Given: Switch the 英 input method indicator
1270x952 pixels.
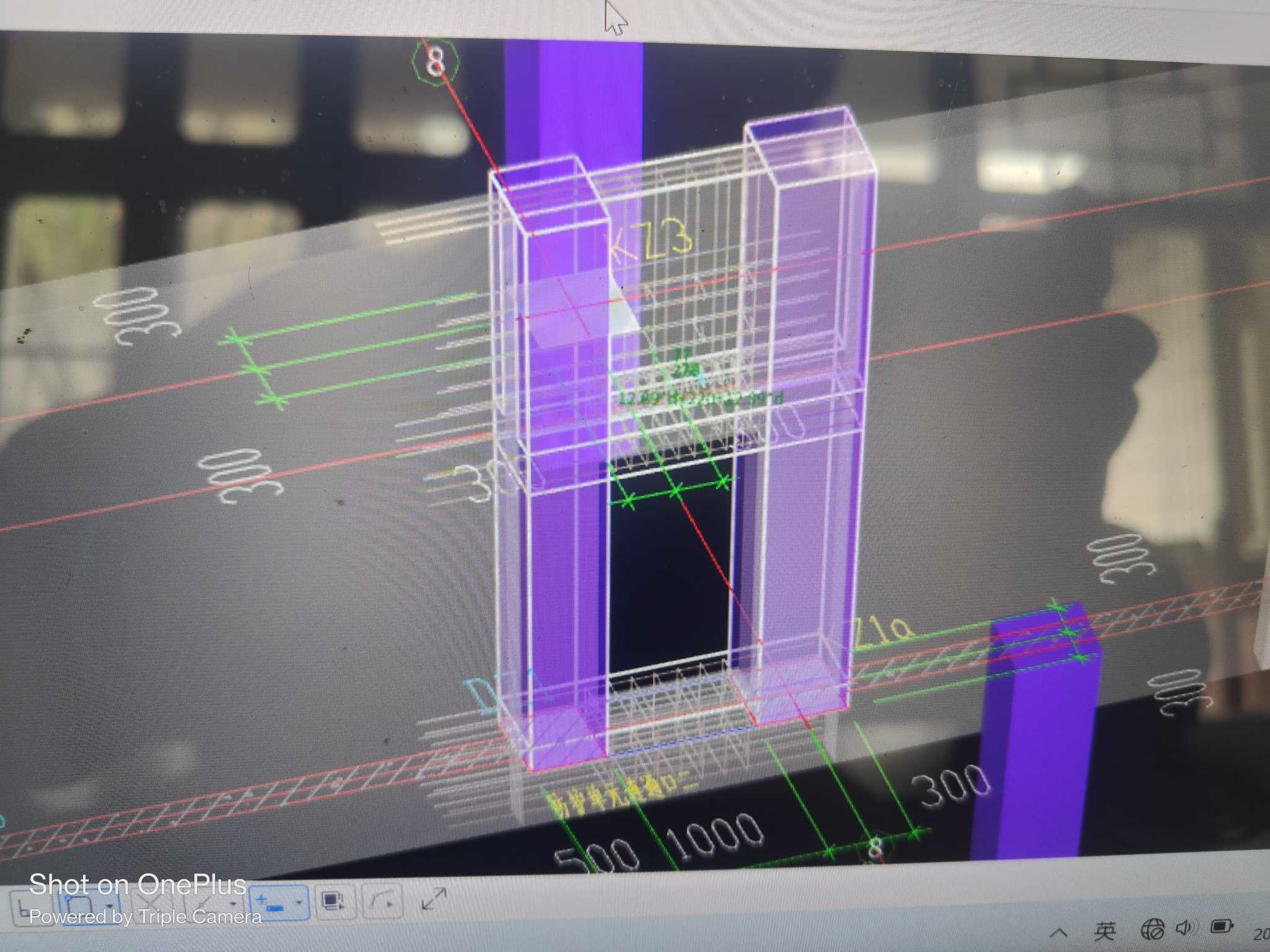Looking at the screenshot, I should [x=1104, y=931].
